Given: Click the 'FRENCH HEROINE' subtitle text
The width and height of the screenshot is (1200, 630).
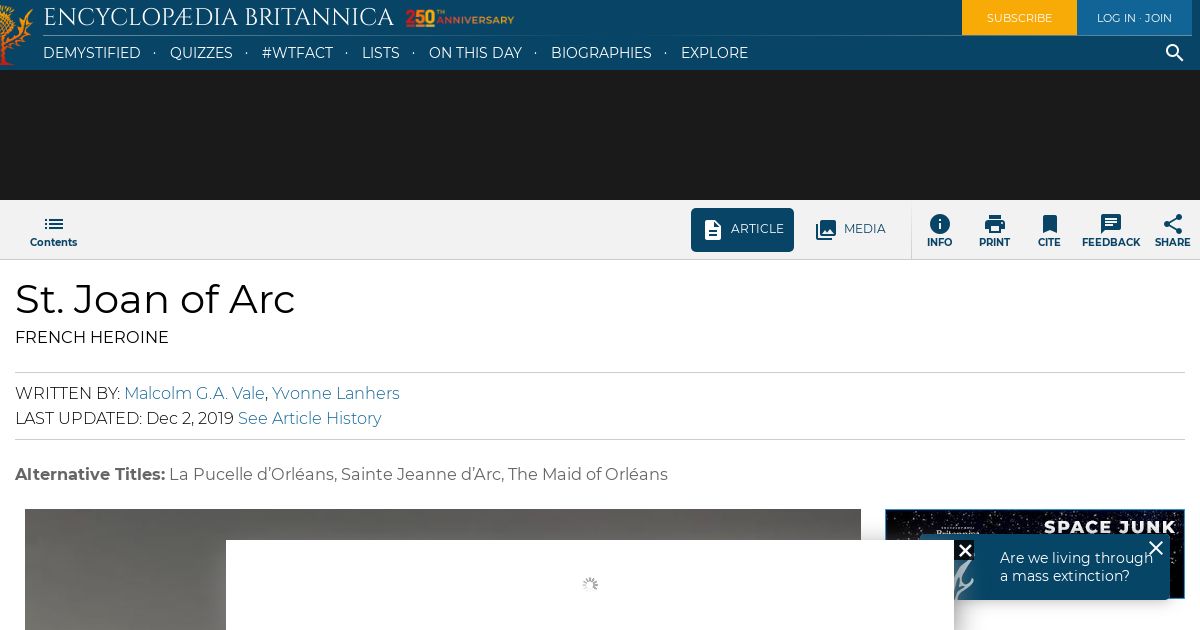Looking at the screenshot, I should pyautogui.click(x=92, y=337).
